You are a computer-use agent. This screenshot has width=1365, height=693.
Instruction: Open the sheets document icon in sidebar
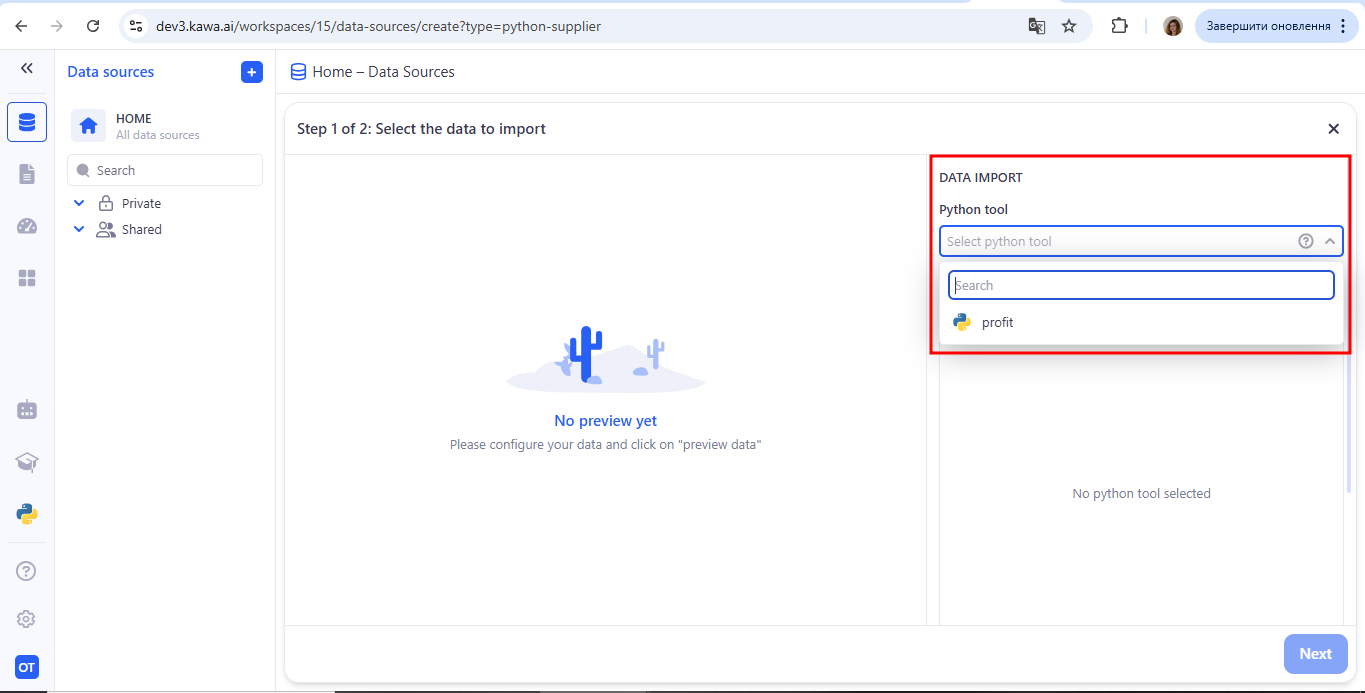27,174
